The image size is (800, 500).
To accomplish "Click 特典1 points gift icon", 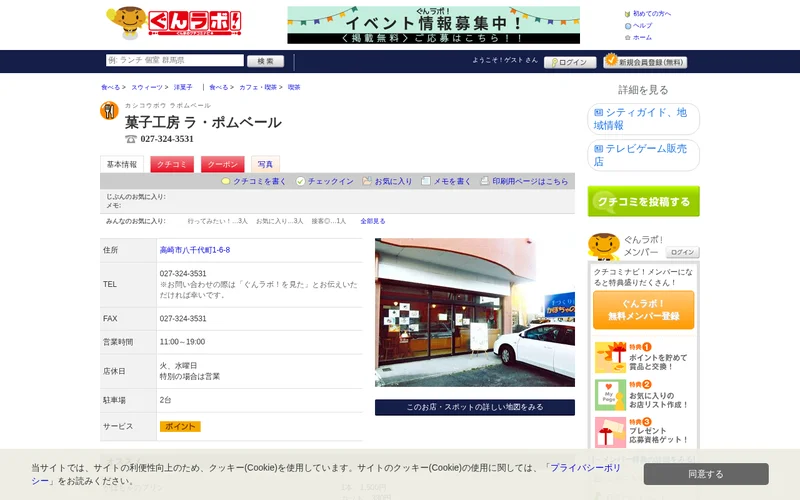I will [x=610, y=357].
